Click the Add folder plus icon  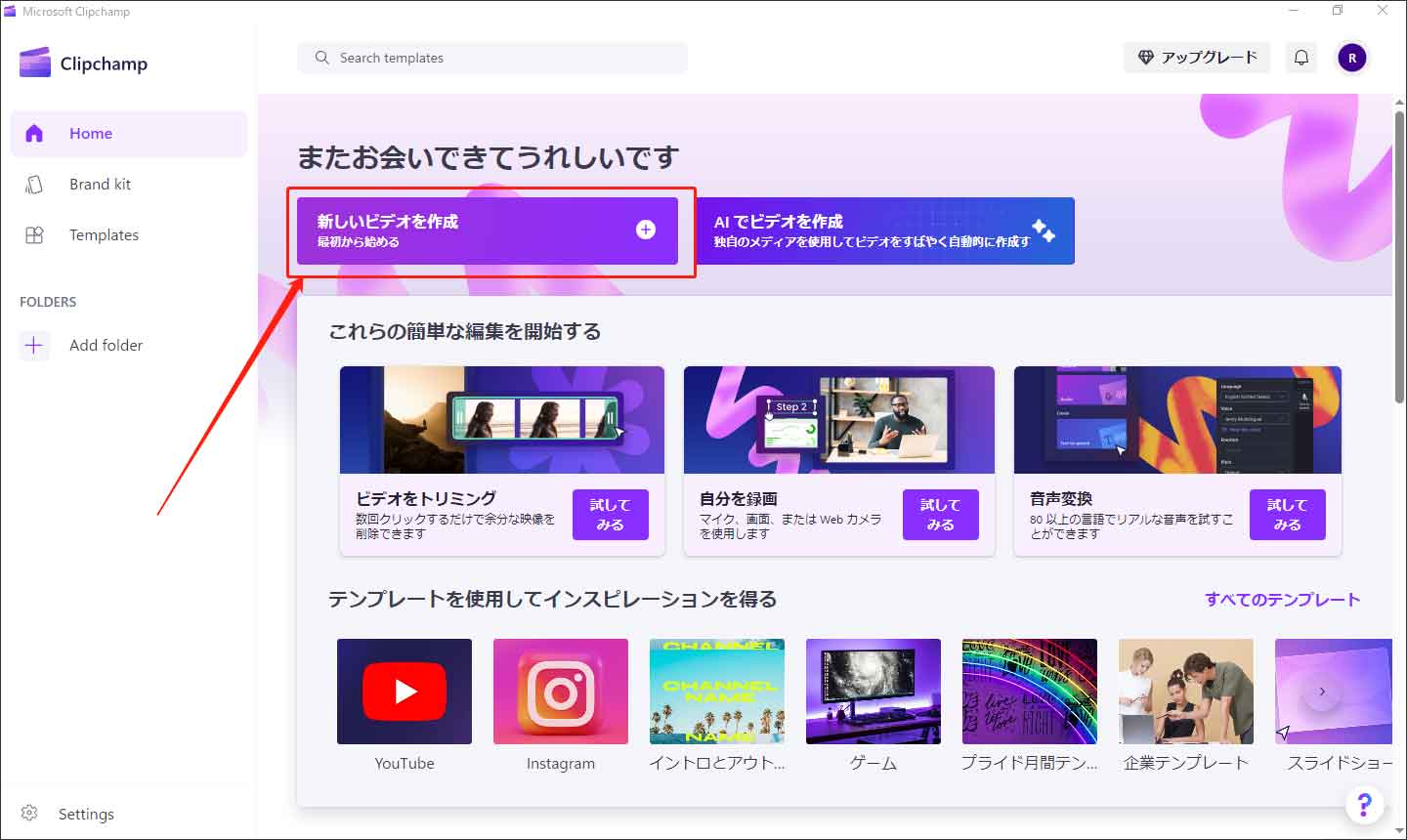[x=34, y=346]
